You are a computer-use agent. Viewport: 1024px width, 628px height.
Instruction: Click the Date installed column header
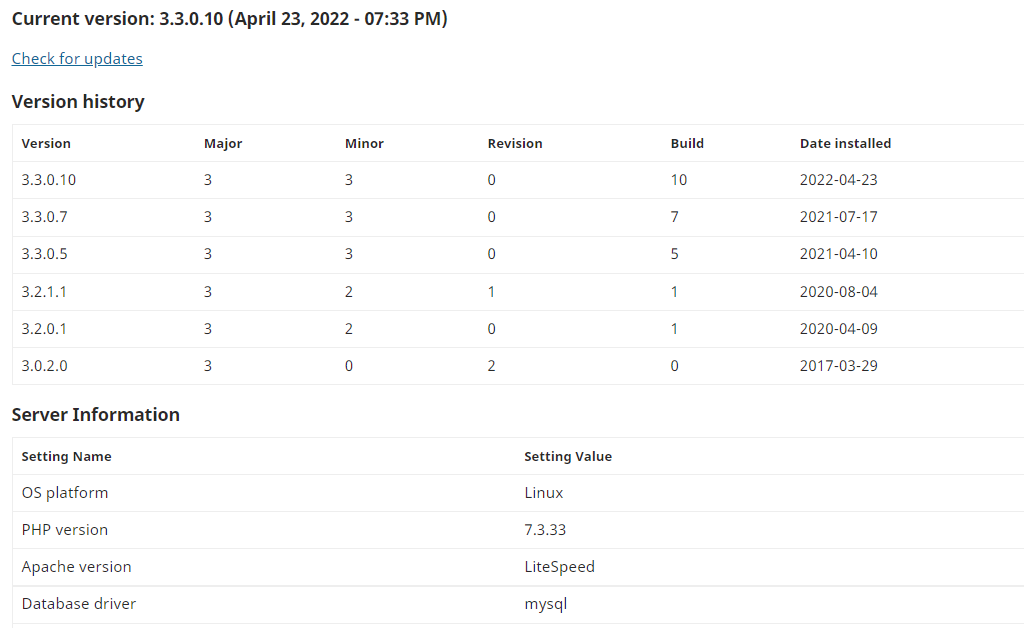click(x=845, y=144)
